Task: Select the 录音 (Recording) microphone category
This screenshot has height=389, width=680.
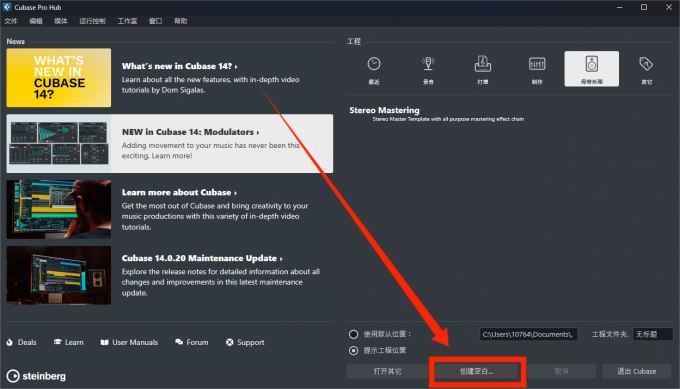Action: (428, 69)
